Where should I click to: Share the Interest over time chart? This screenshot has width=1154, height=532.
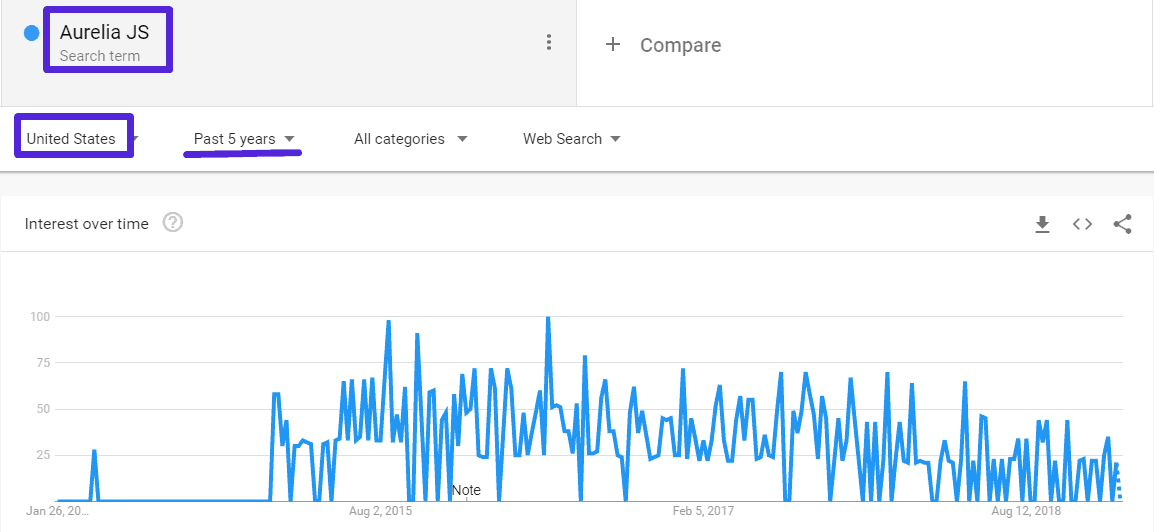1122,224
